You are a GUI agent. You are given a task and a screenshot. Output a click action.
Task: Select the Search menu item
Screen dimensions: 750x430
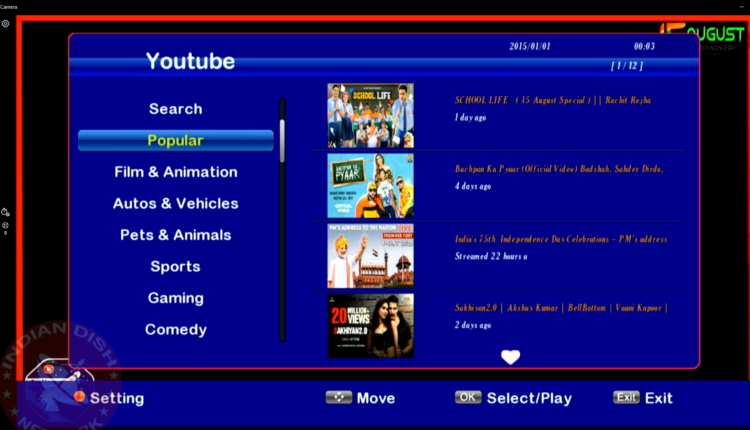tap(175, 109)
